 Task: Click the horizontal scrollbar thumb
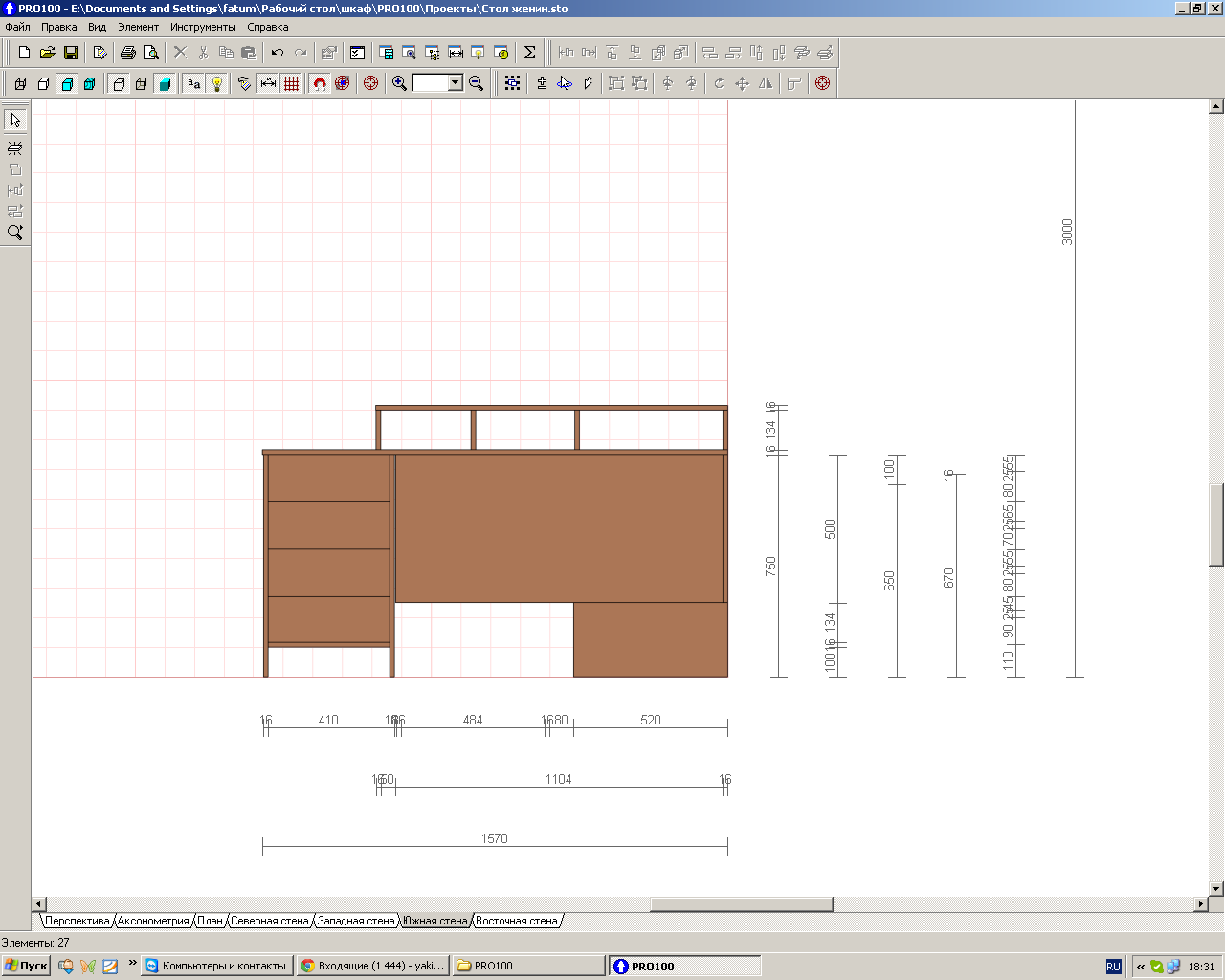point(741,904)
